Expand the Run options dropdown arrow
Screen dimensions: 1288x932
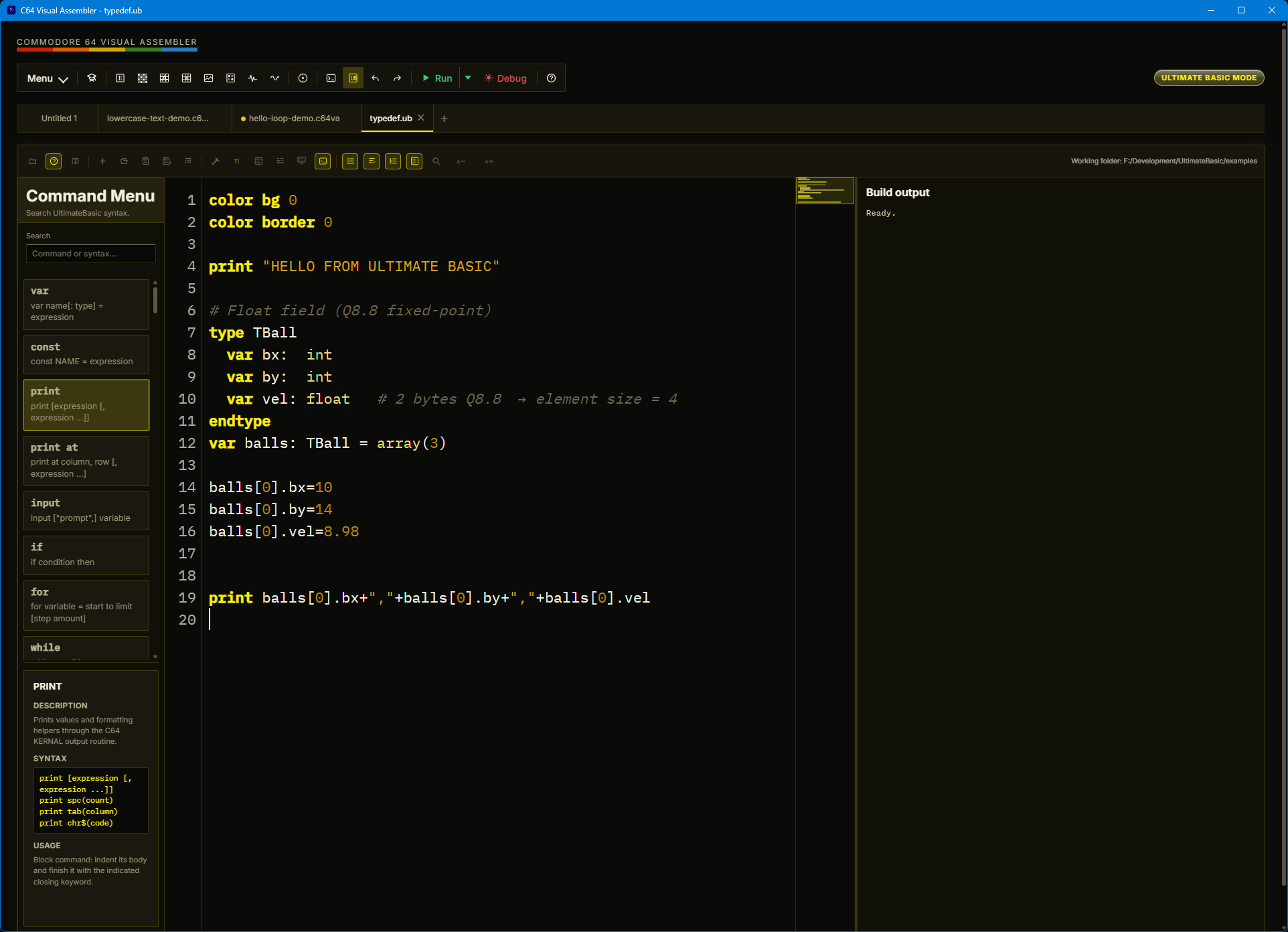[x=468, y=78]
